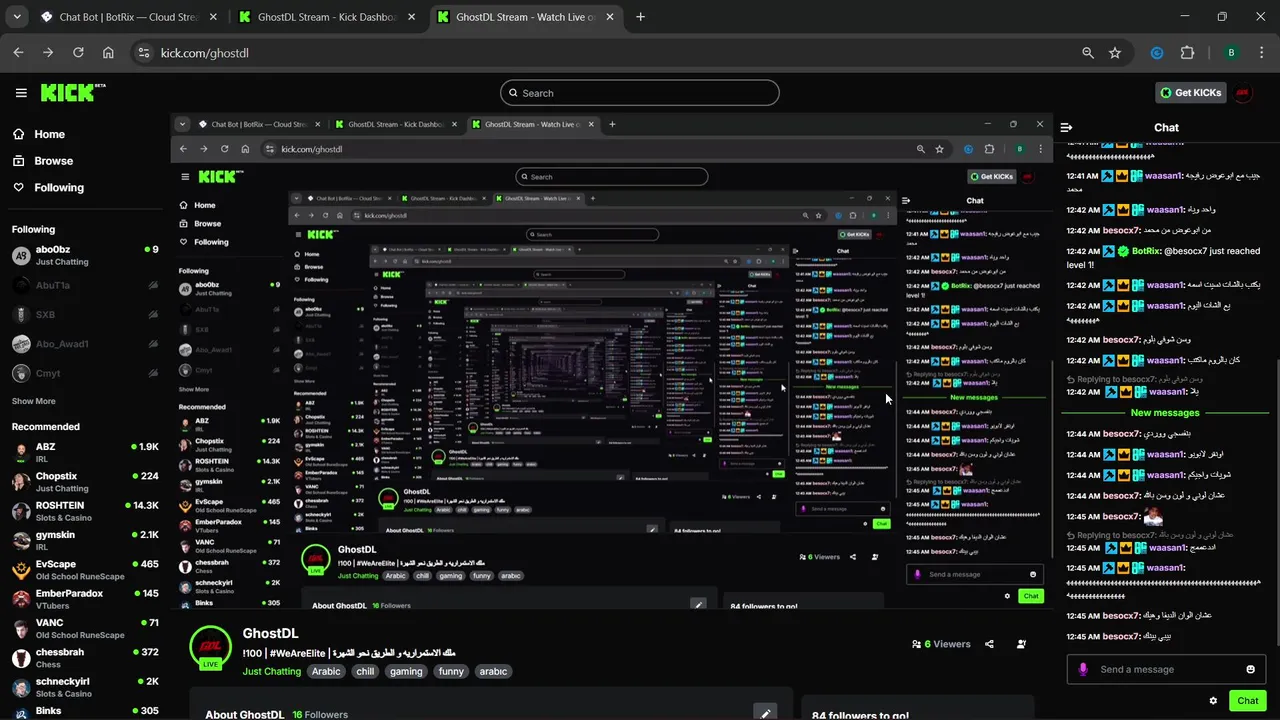Open gymskin IRL recommended channel
Screen dimensions: 1280x720
(85, 541)
